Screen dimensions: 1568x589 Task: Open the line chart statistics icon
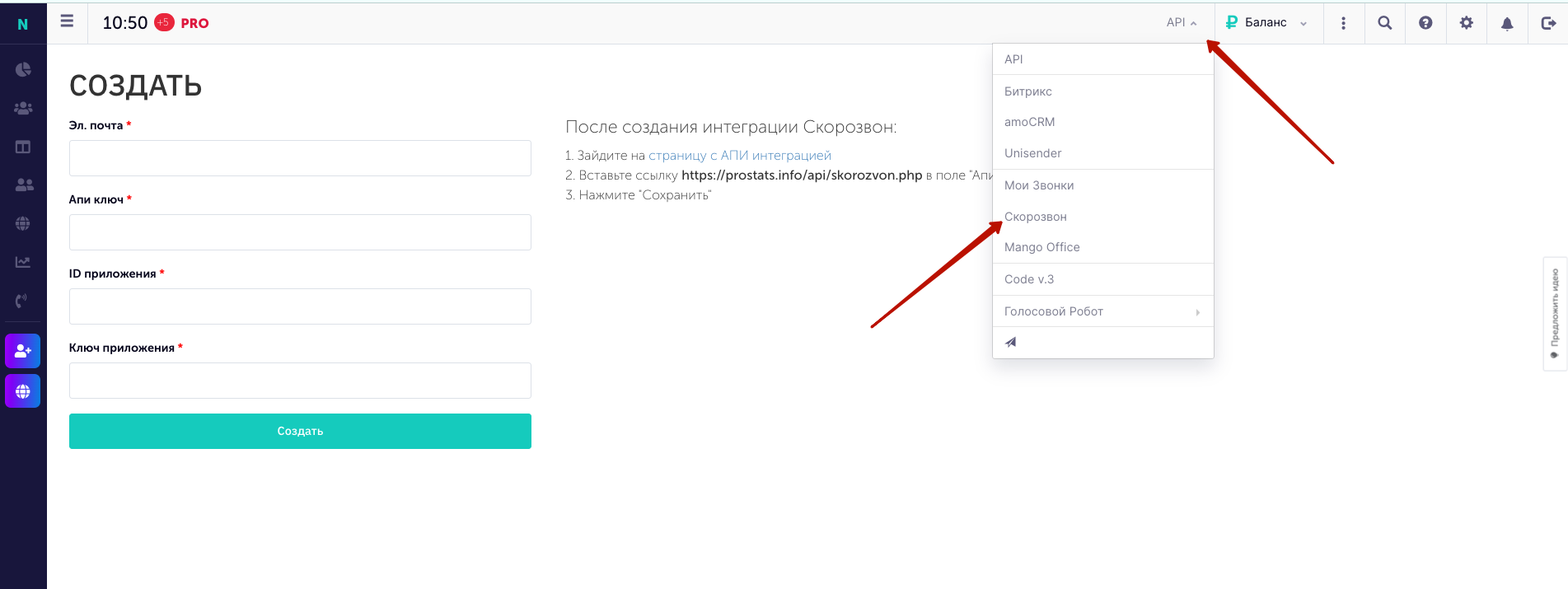point(23,262)
